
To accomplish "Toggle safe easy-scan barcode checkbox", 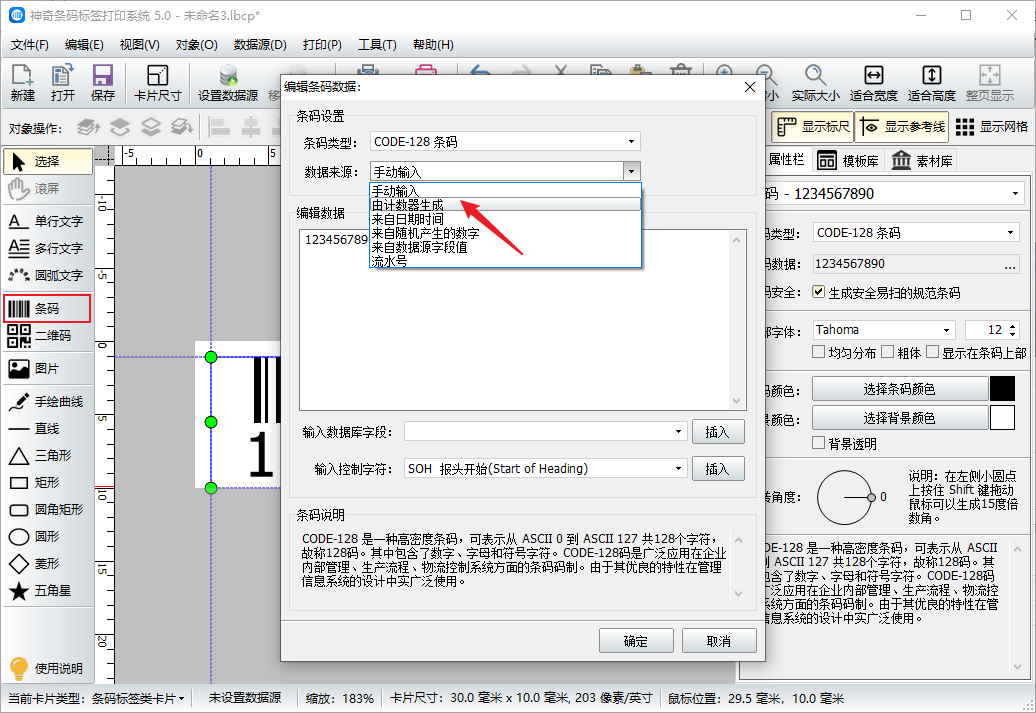I will pos(819,292).
